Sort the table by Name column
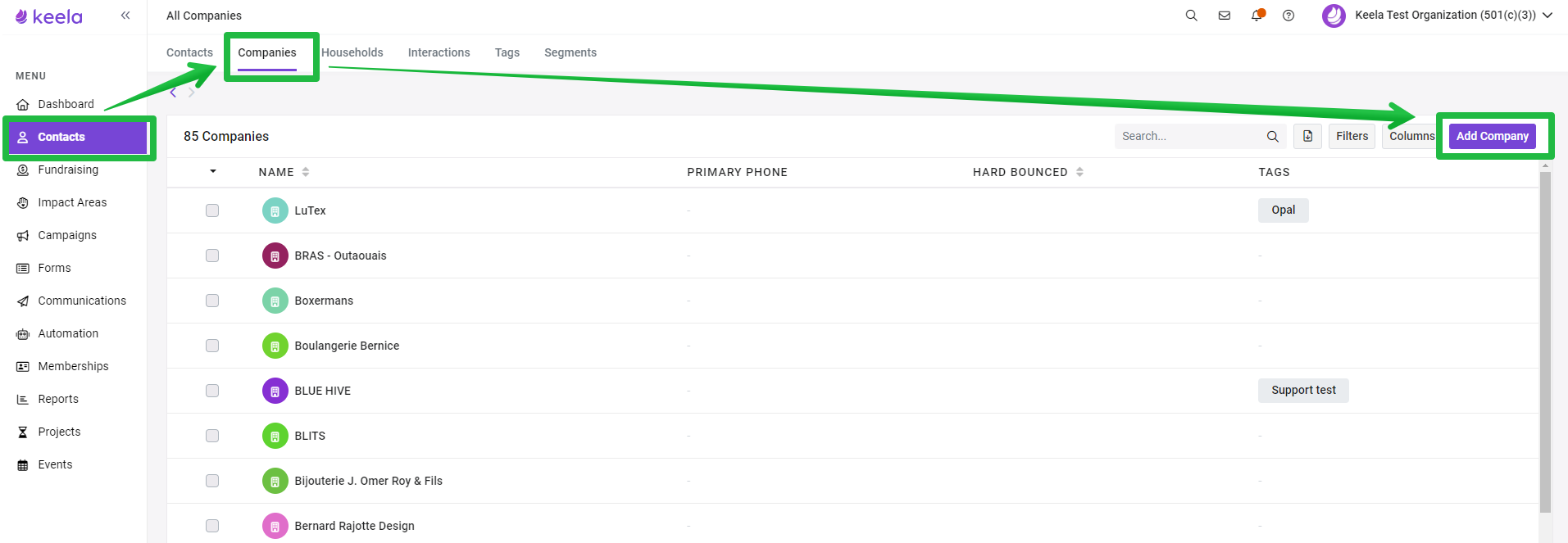Viewport: 1568px width, 543px height. click(306, 172)
